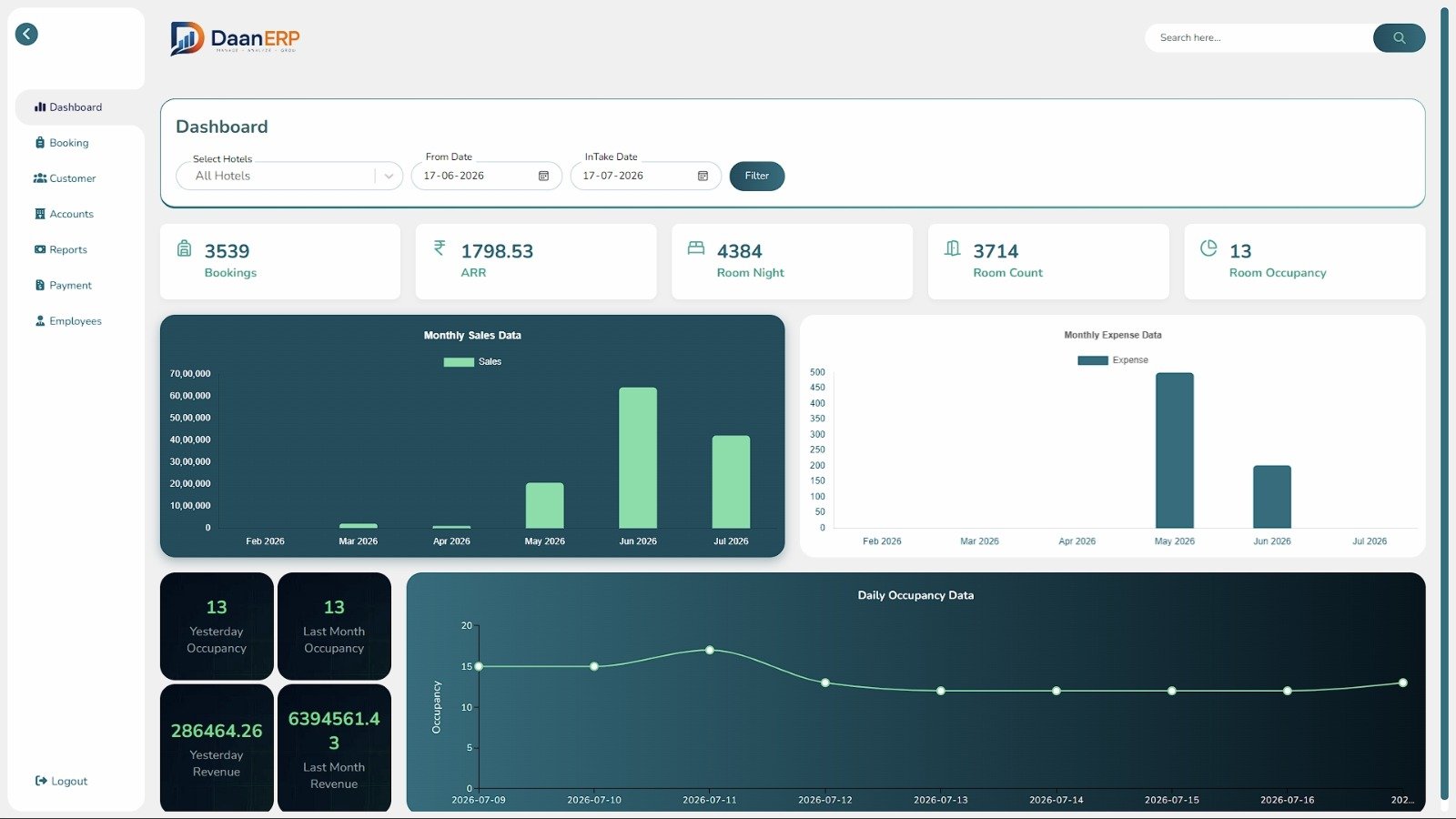Click the Bookings card clipboard icon
Image resolution: width=1456 pixels, height=819 pixels.
click(184, 248)
